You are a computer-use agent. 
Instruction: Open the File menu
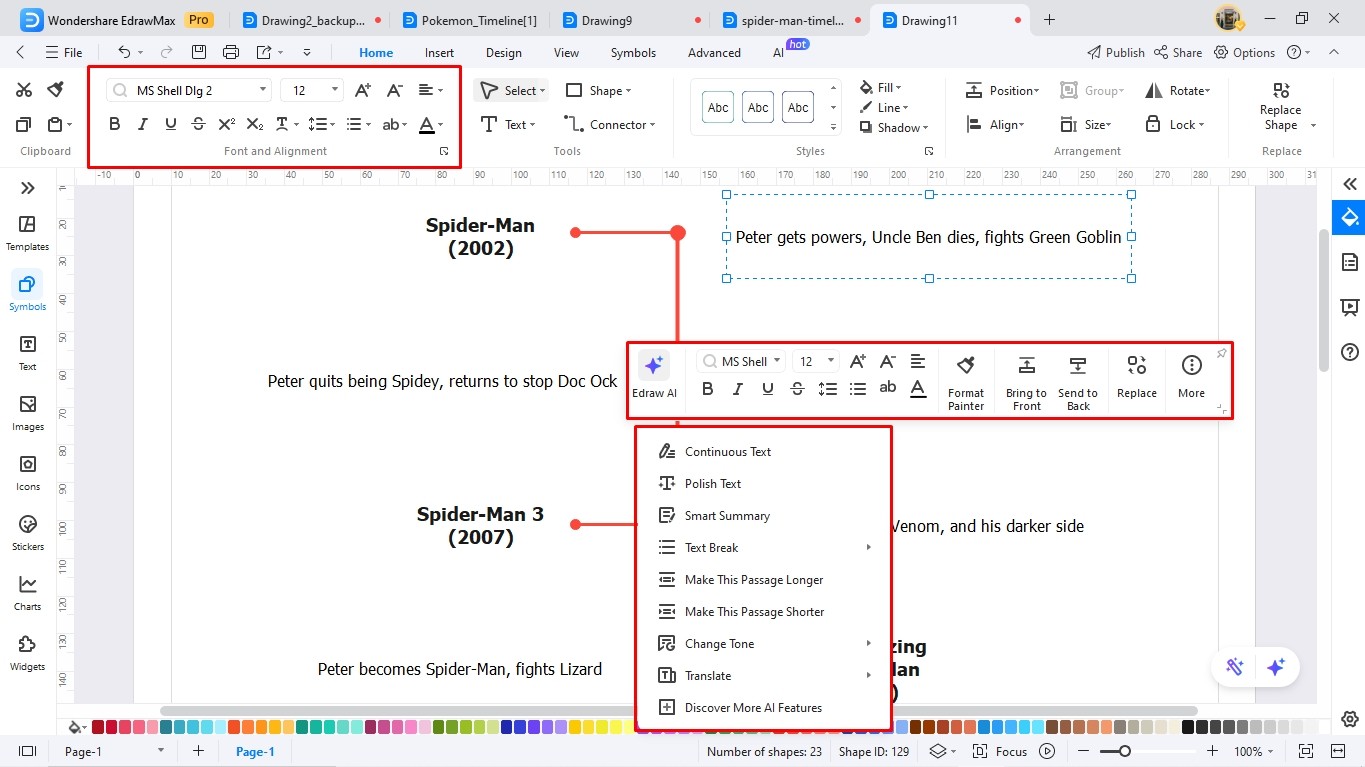[x=64, y=52]
